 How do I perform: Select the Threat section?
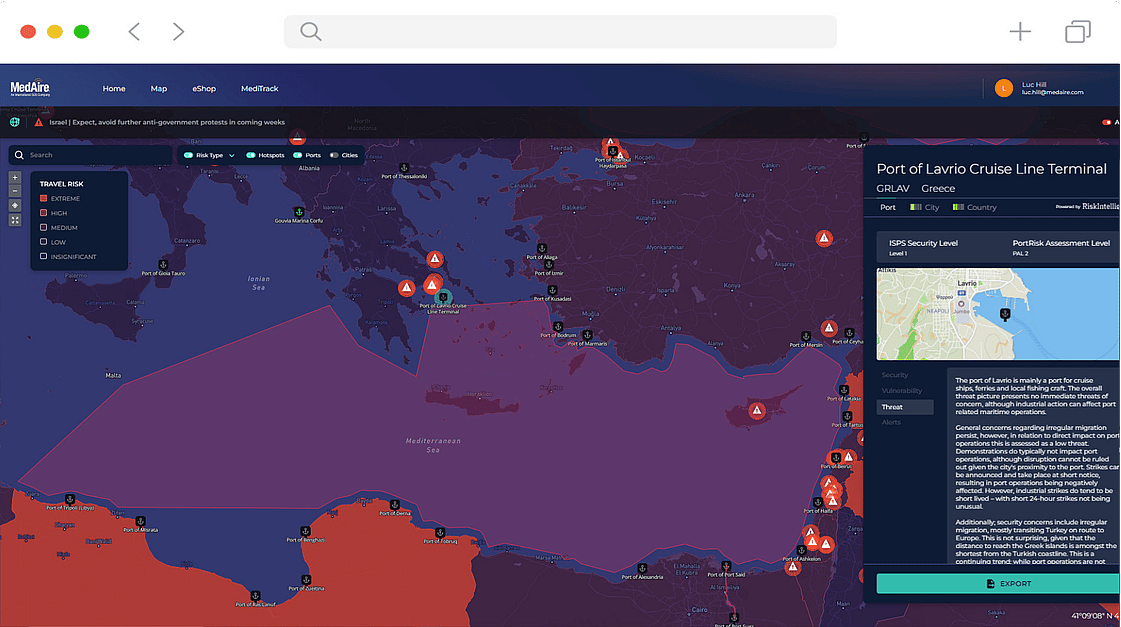(905, 407)
